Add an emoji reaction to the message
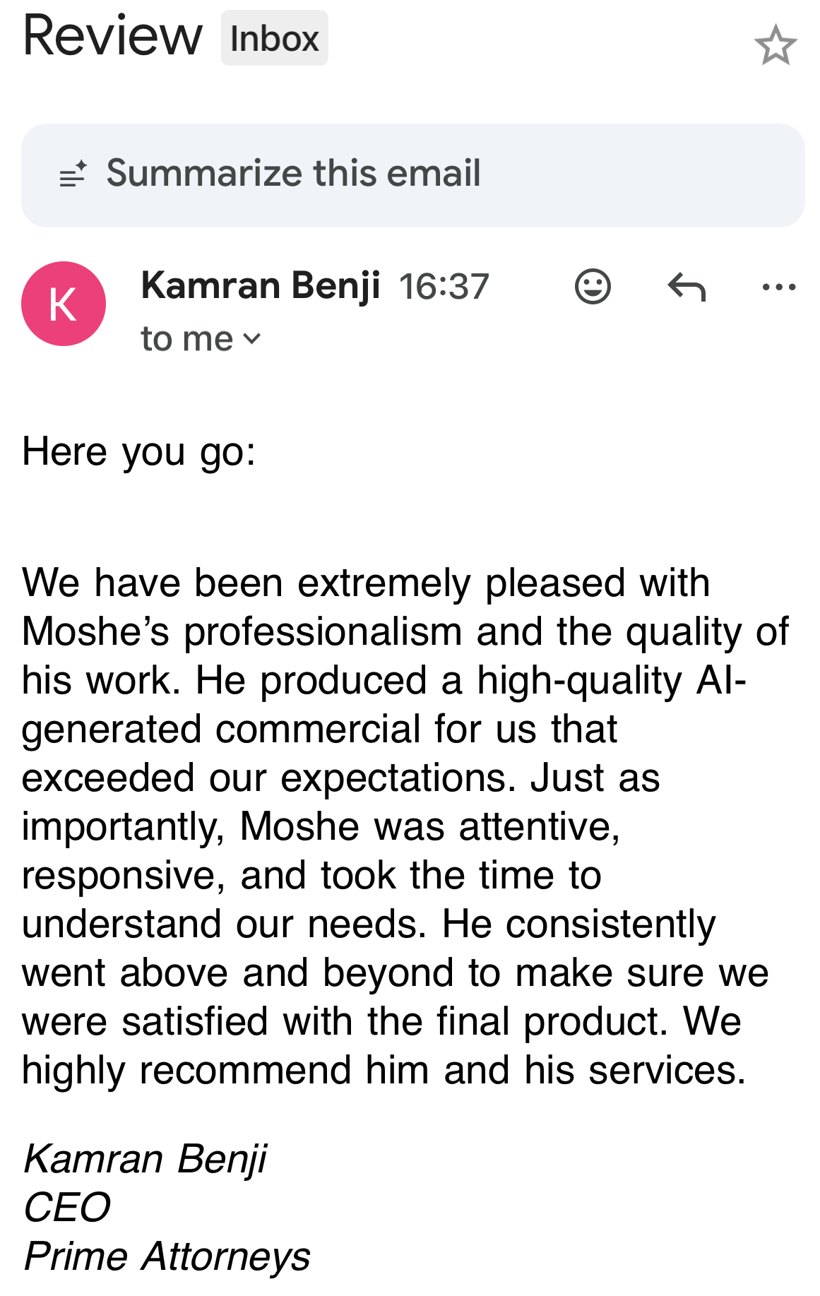Image resolution: width=820 pixels, height=1296 pixels. click(x=593, y=287)
